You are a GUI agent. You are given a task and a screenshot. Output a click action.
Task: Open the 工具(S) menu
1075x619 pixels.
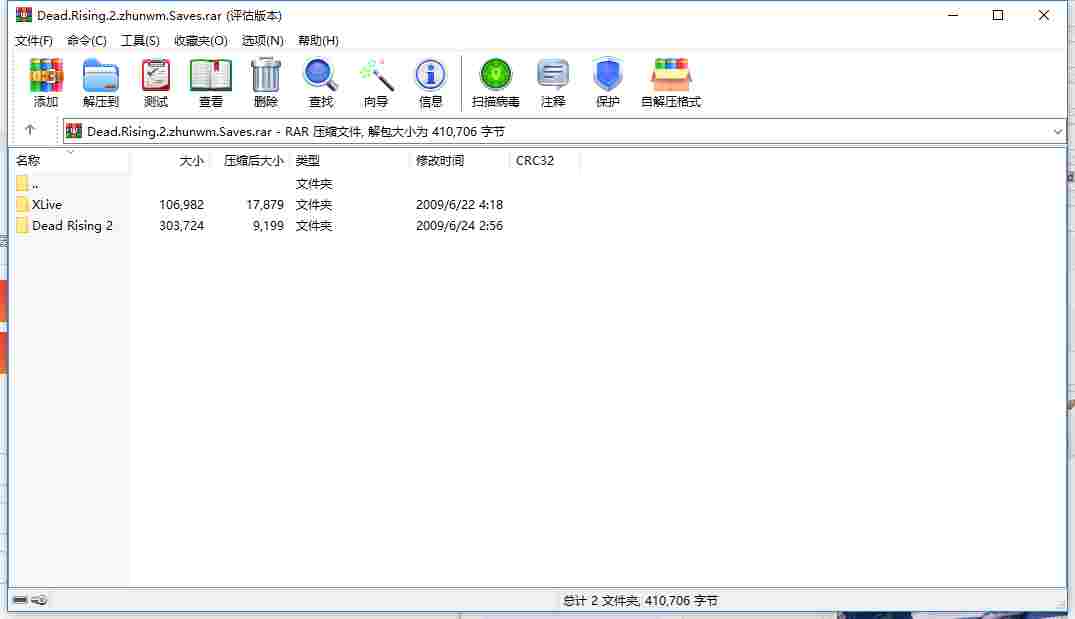(x=140, y=40)
